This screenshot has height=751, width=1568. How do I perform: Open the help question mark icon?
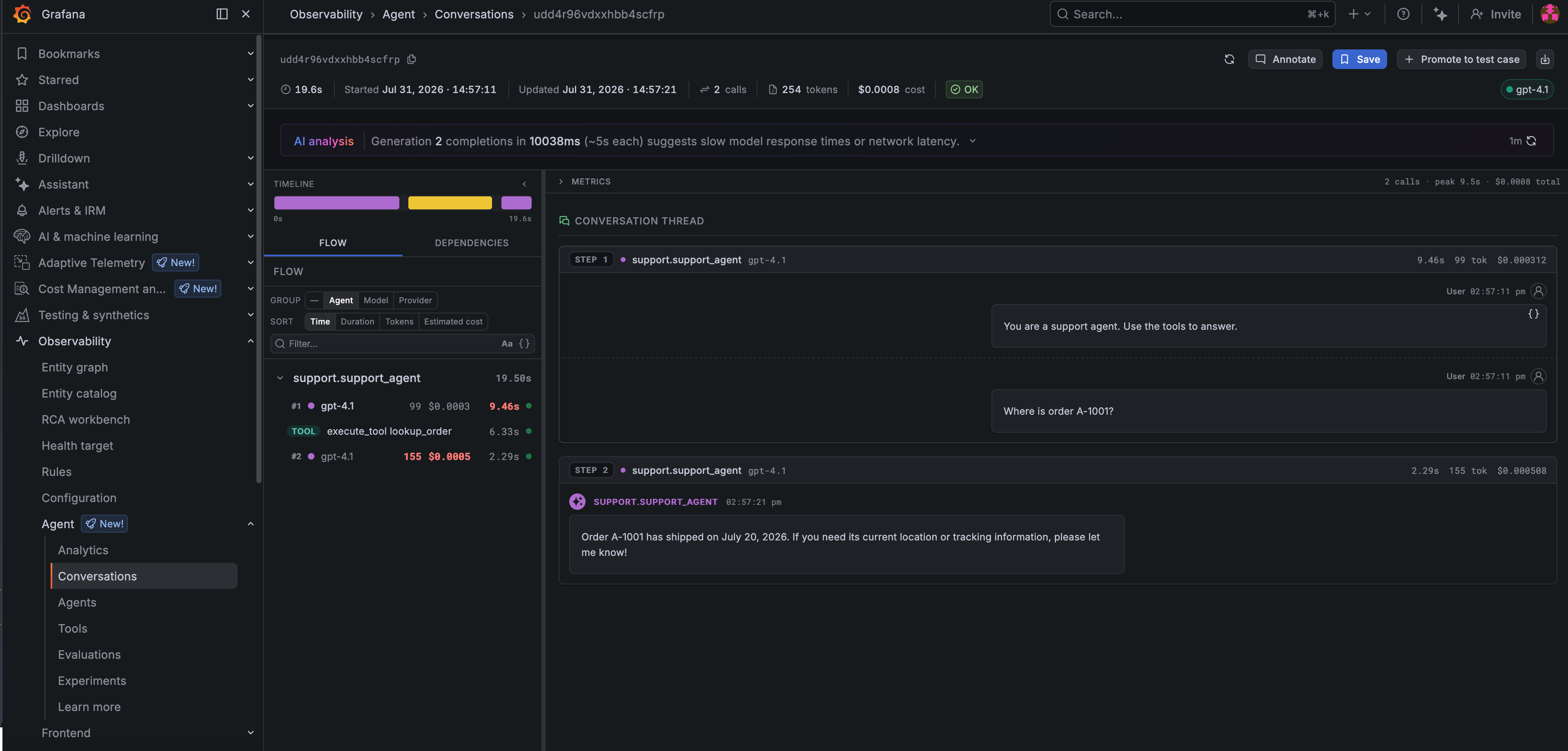pos(1403,14)
